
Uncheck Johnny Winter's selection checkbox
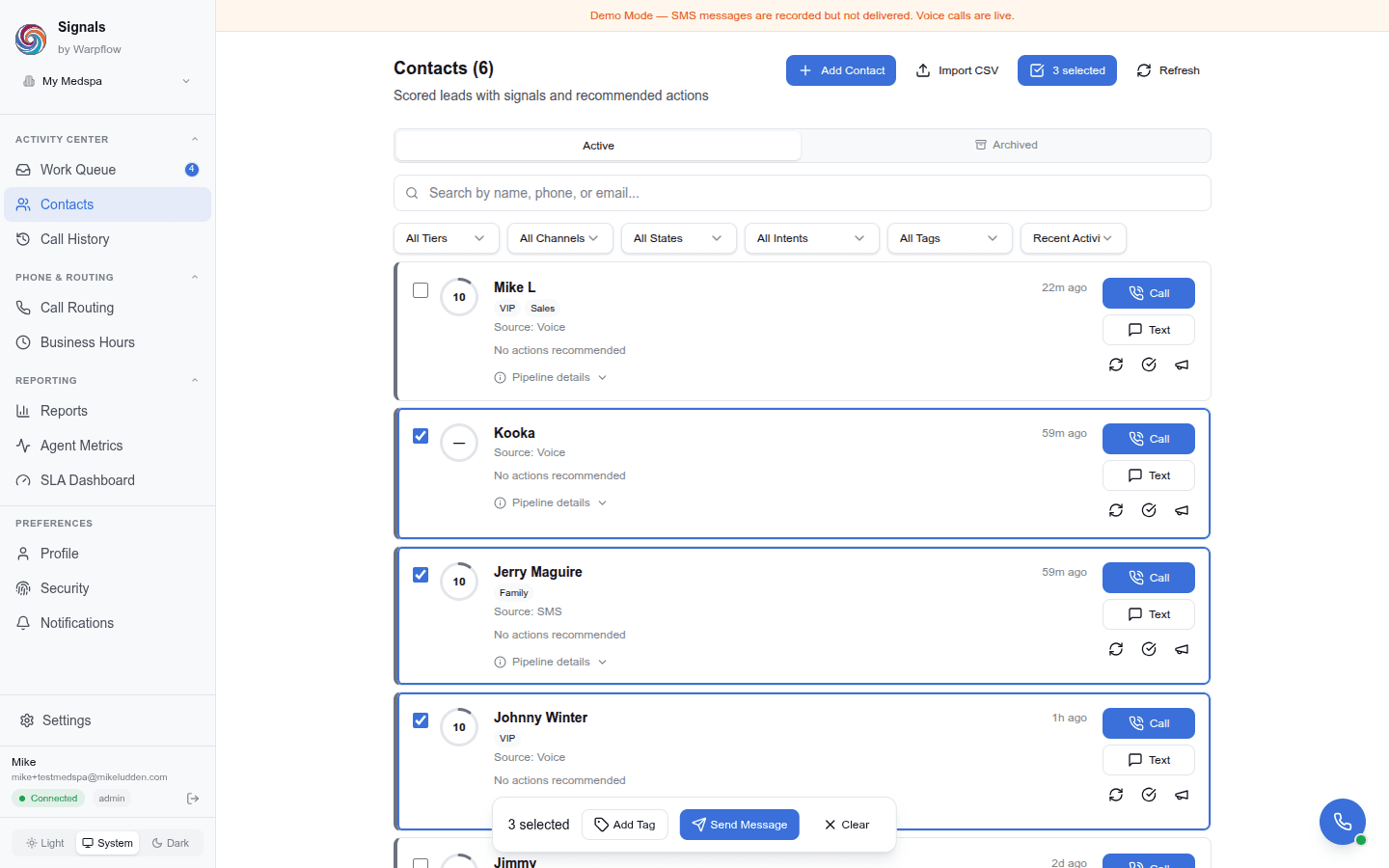[x=421, y=720]
